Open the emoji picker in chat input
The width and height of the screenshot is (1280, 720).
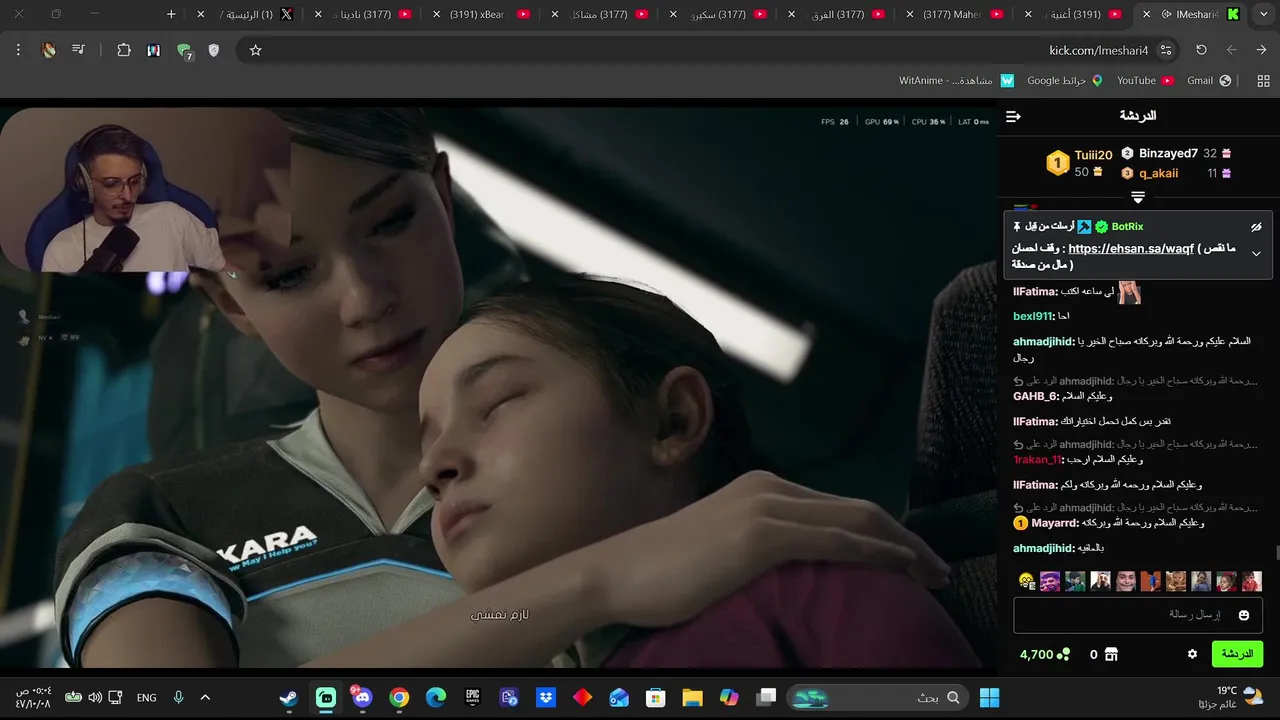point(1244,615)
